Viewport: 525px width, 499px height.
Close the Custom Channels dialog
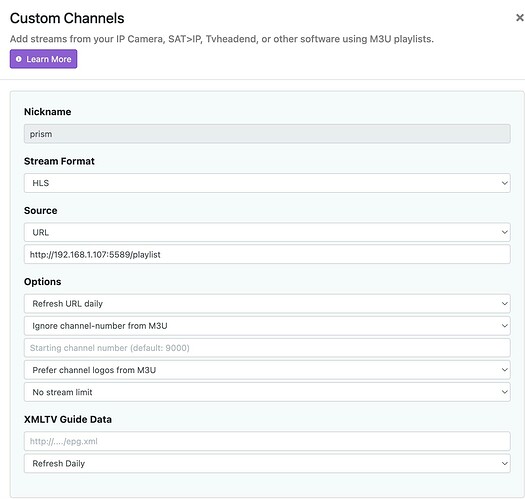point(520,18)
